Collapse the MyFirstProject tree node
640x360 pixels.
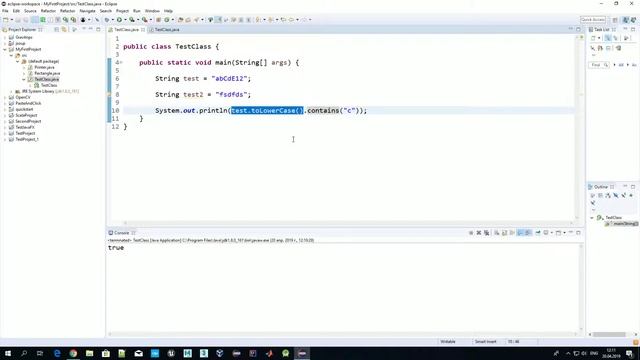[5, 49]
